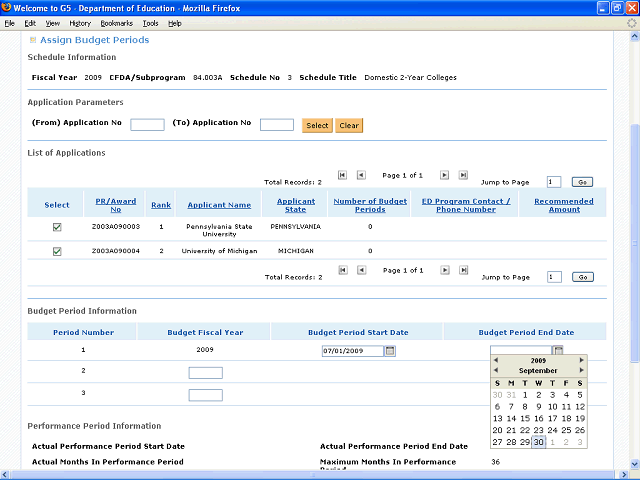Click previous page arrow in top pagination
Screen dimensions: 640x480
point(361,175)
